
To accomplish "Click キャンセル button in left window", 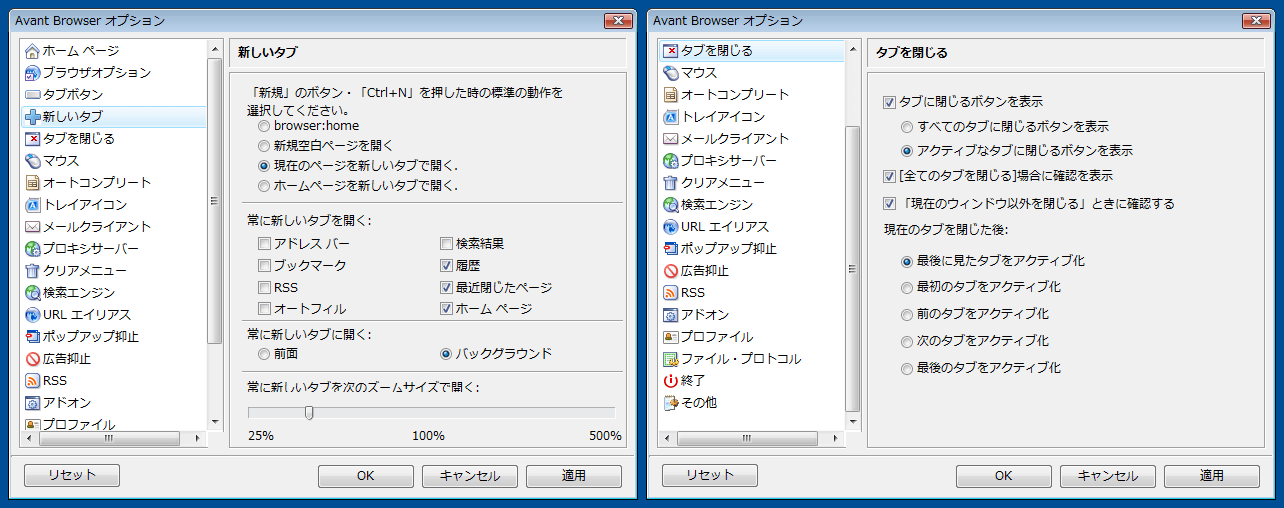I will 470,476.
